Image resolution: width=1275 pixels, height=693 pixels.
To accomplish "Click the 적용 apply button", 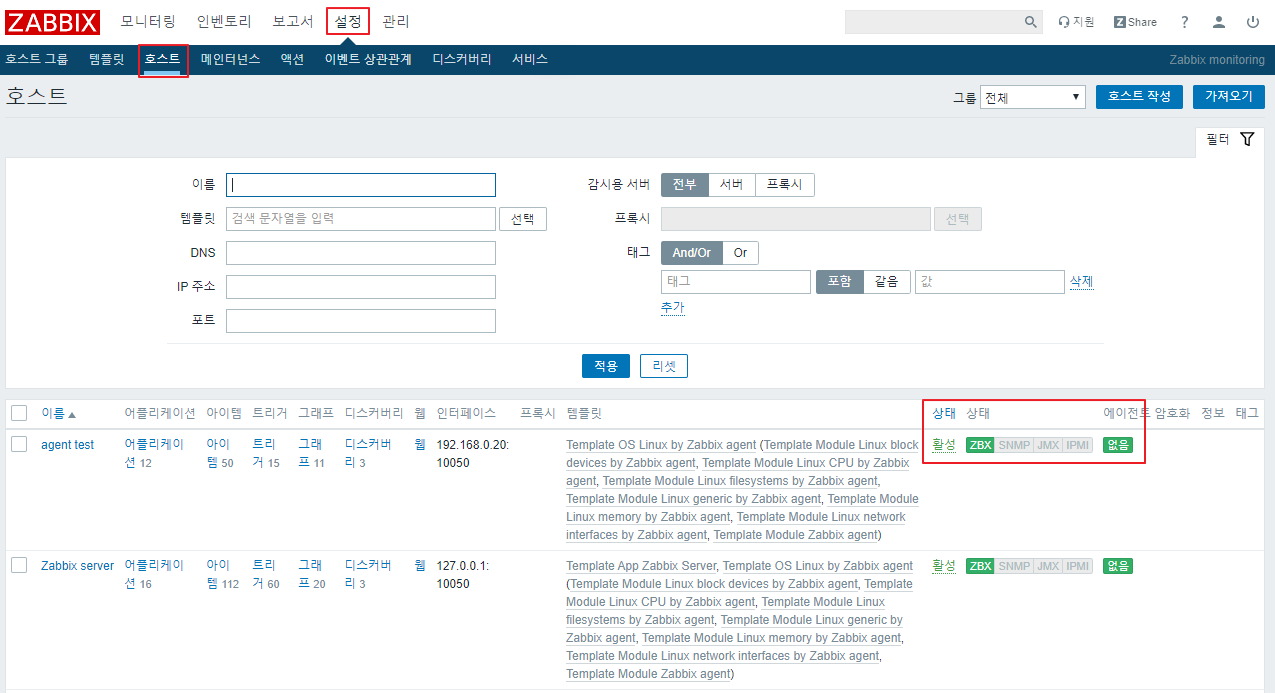I will click(606, 366).
